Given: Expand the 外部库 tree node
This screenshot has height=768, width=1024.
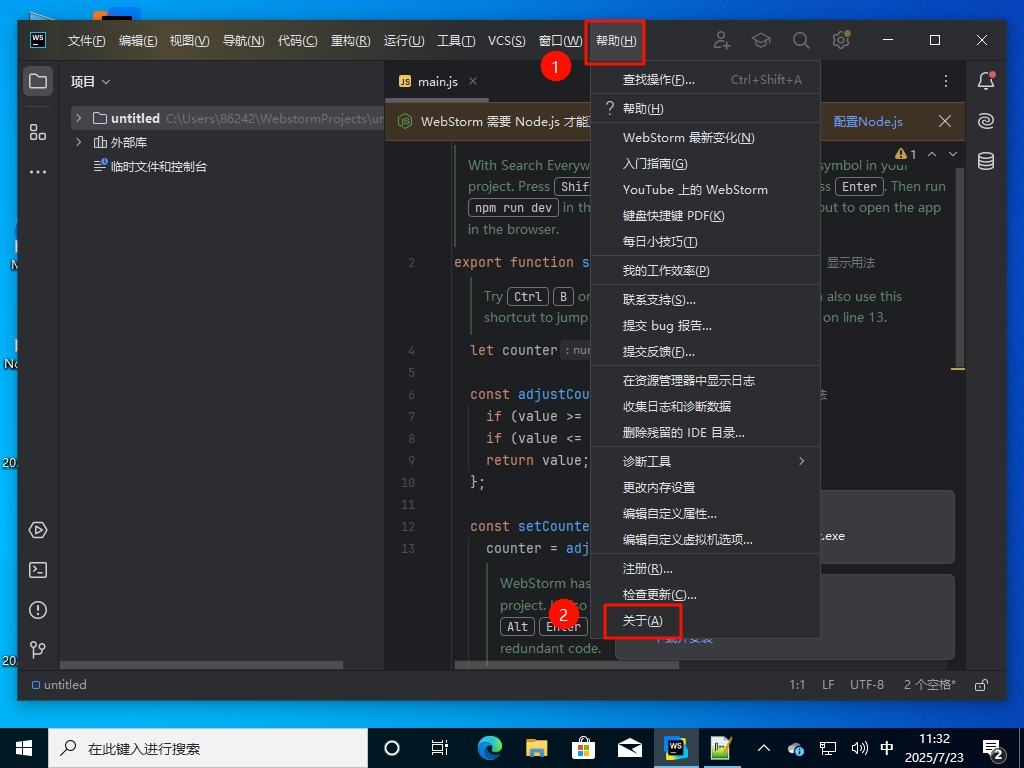Looking at the screenshot, I should tap(78, 142).
